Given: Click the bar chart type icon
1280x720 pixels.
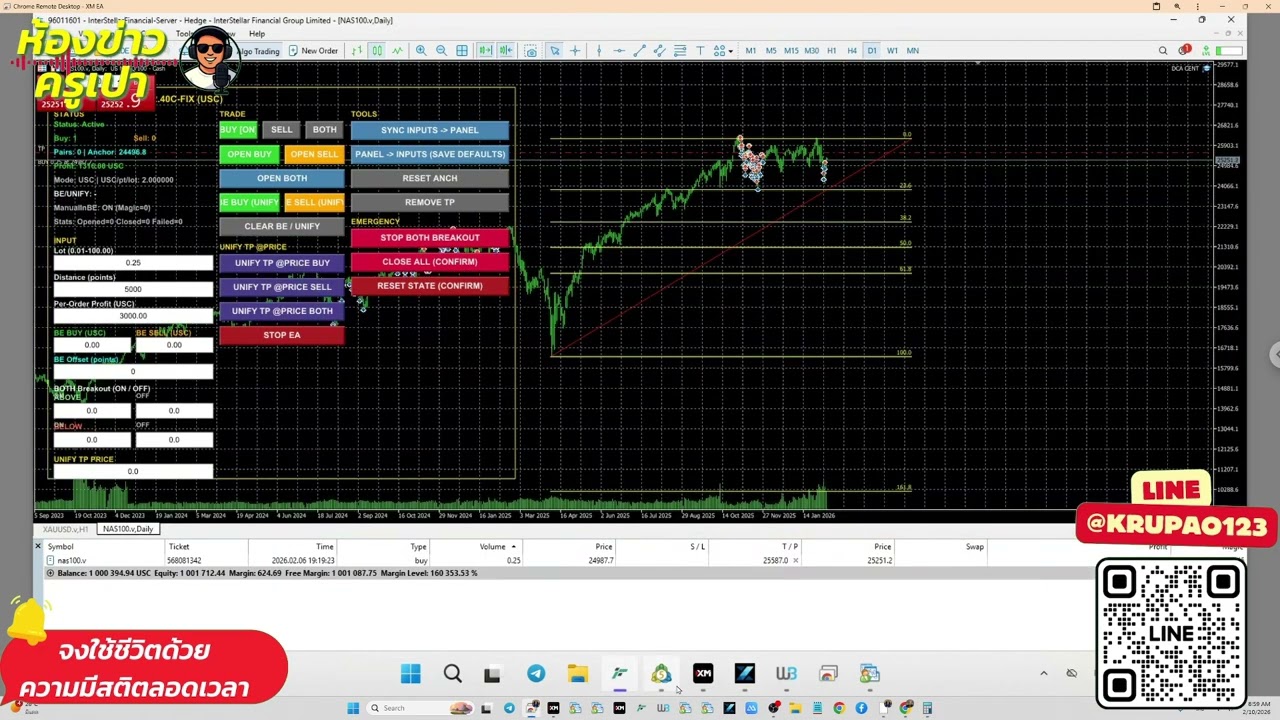Looking at the screenshot, I should [357, 51].
